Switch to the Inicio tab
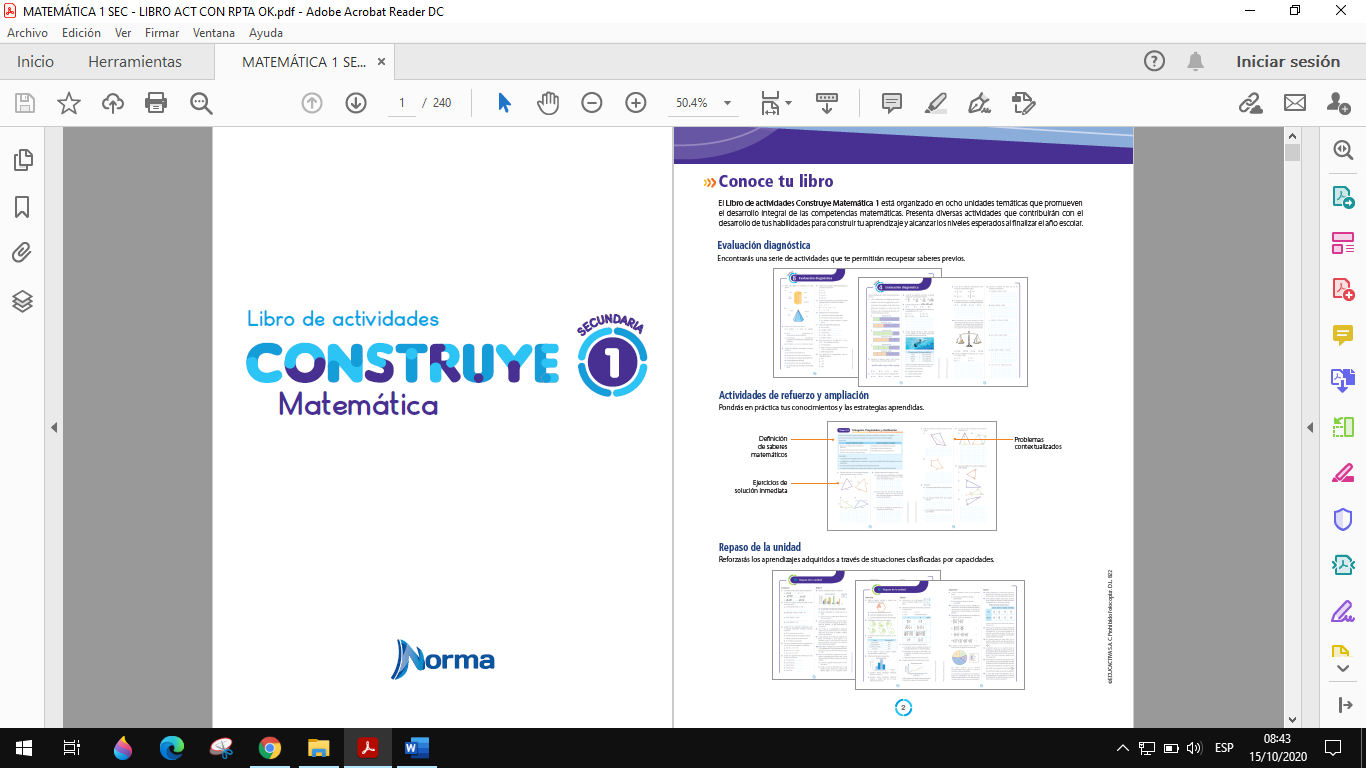1366x768 pixels. point(36,61)
